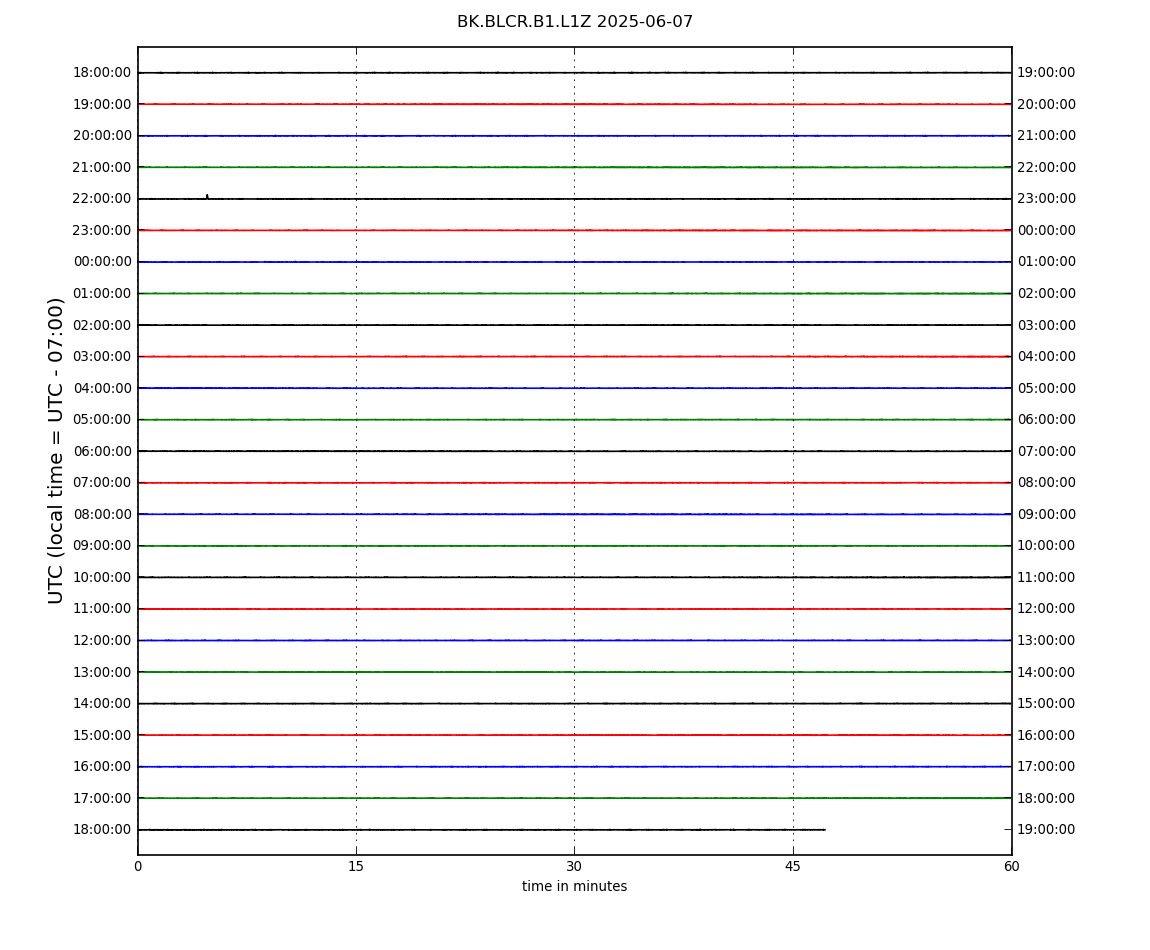Pick right-axis label 23:00:00
The width and height of the screenshot is (1150, 950).
click(1047, 199)
